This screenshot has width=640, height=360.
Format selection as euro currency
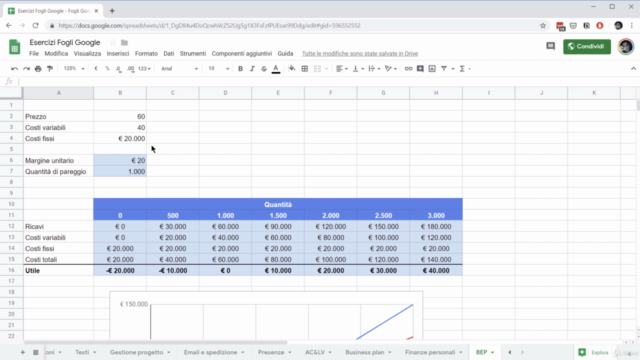[x=96, y=69]
